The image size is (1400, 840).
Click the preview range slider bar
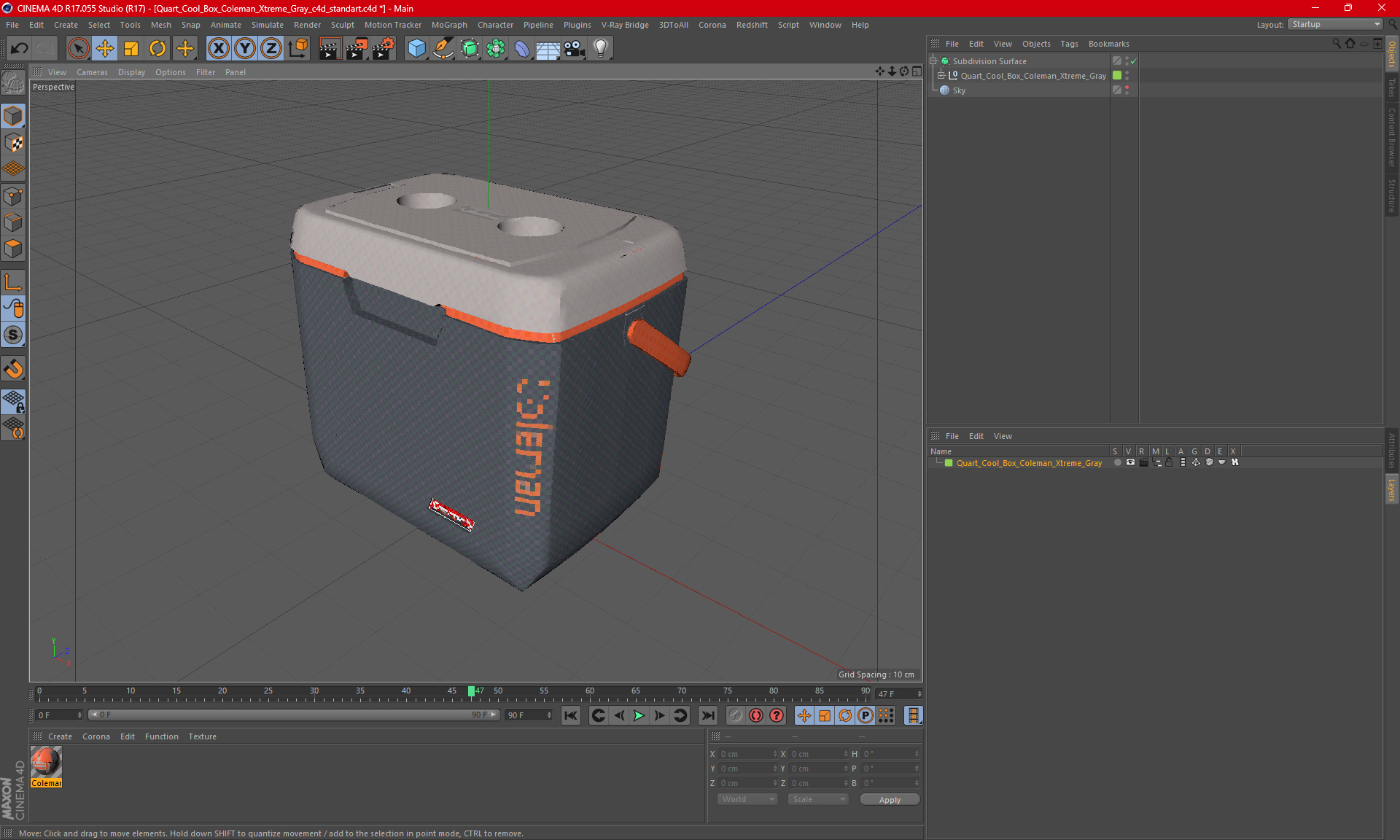click(x=294, y=715)
